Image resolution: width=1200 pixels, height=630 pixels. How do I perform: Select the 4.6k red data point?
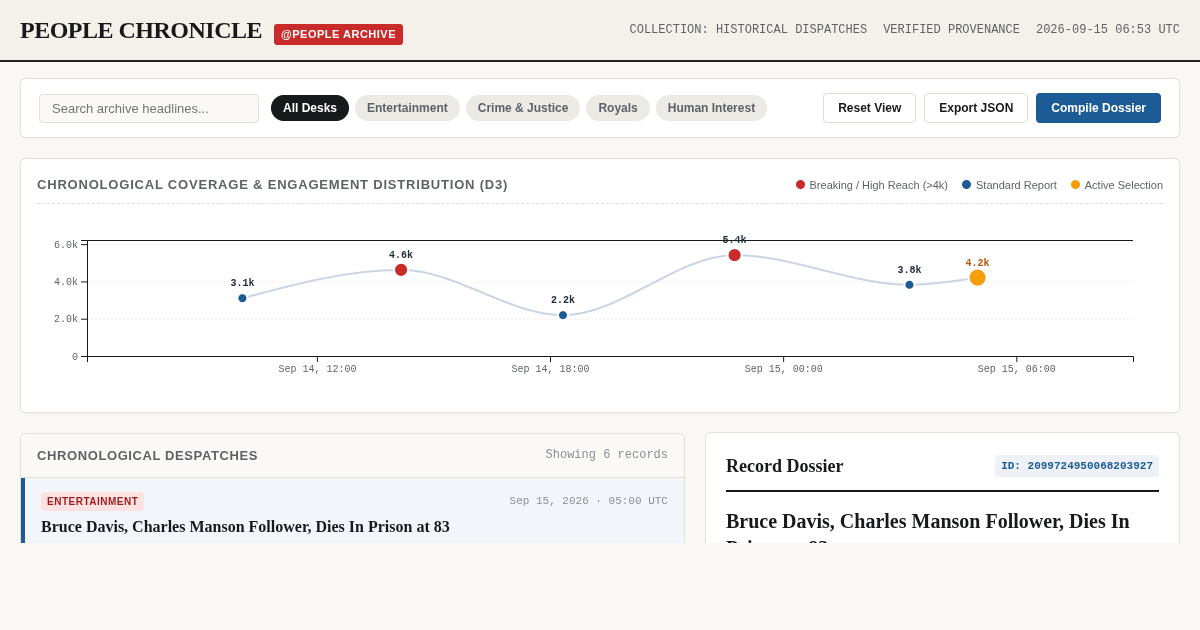401,270
